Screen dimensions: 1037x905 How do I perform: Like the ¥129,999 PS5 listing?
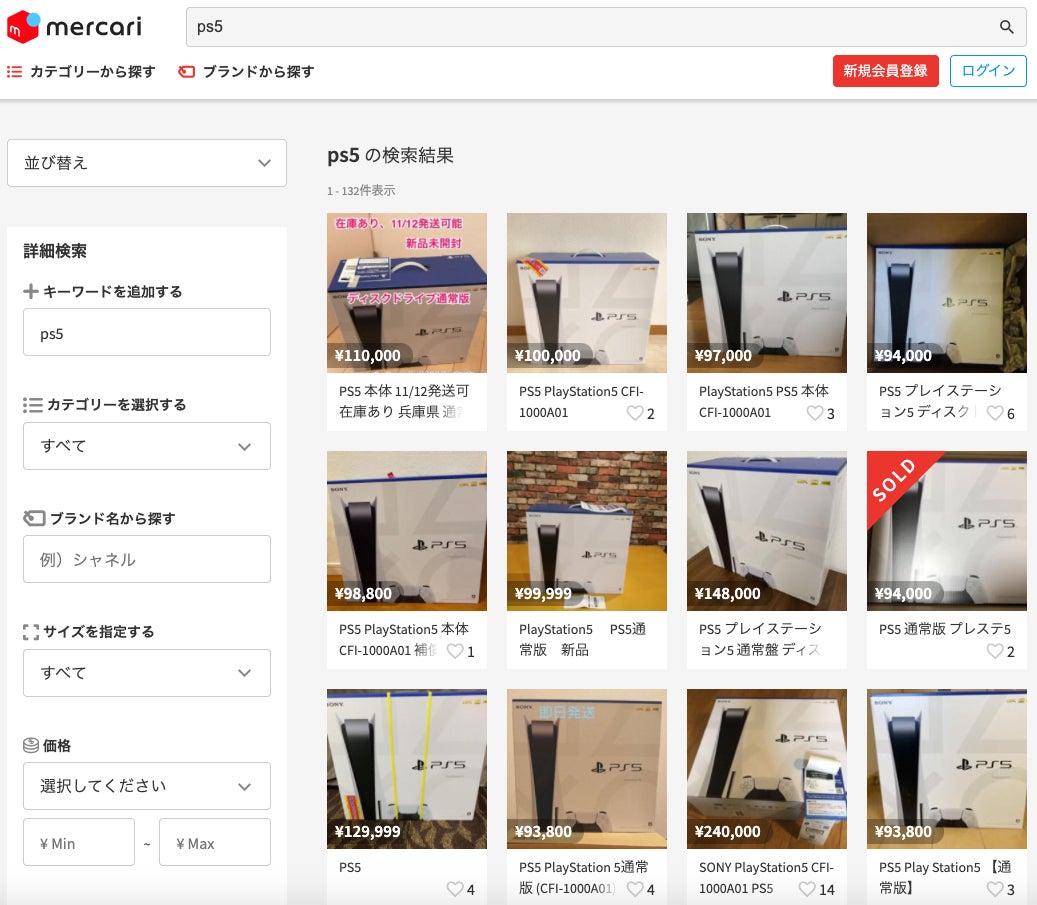454,889
